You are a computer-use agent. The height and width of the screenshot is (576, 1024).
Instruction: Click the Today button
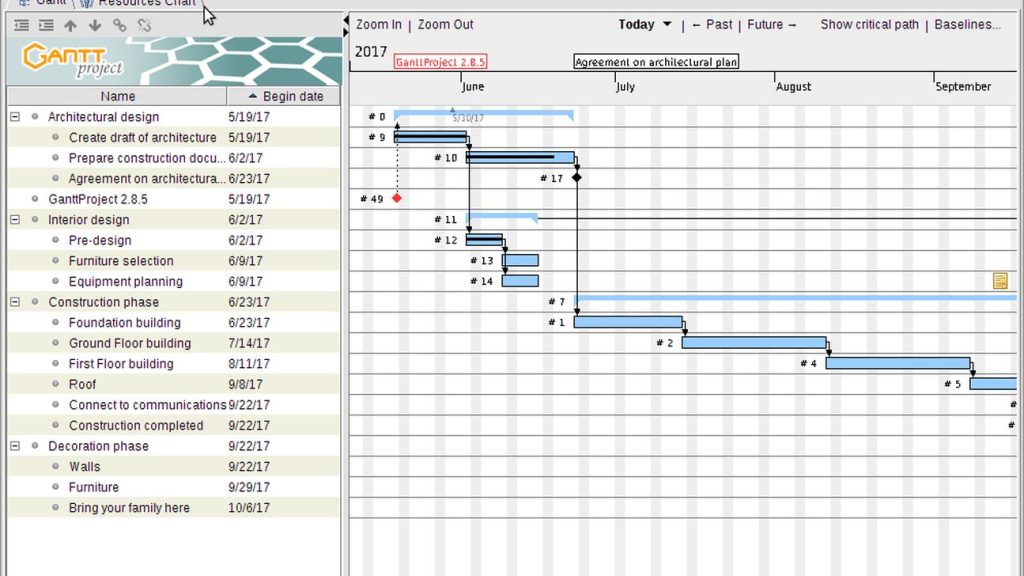pyautogui.click(x=636, y=24)
